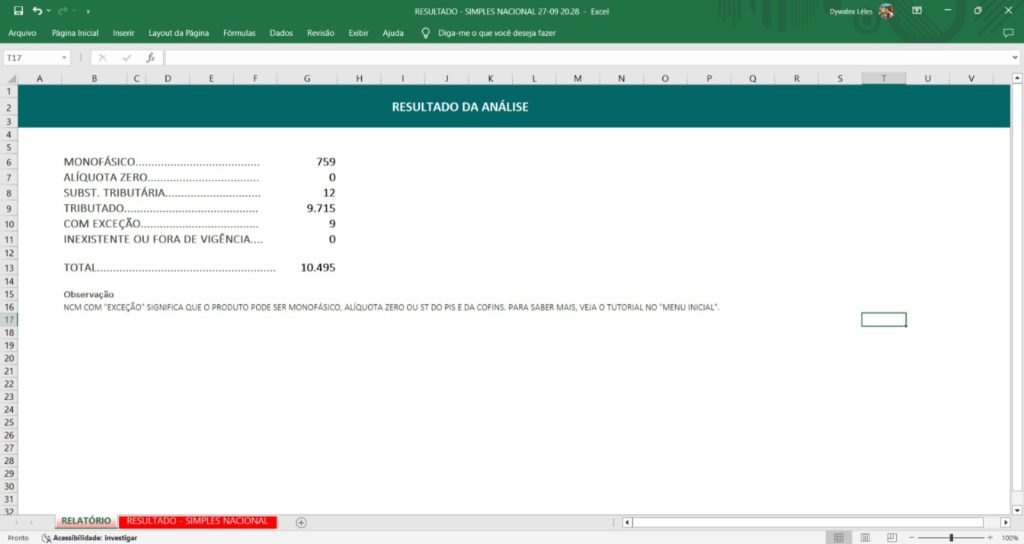Select the RESULTADO - SIMPLES NACIONAL sheet tab
Viewport: 1024px width, 544px height.
coord(197,521)
